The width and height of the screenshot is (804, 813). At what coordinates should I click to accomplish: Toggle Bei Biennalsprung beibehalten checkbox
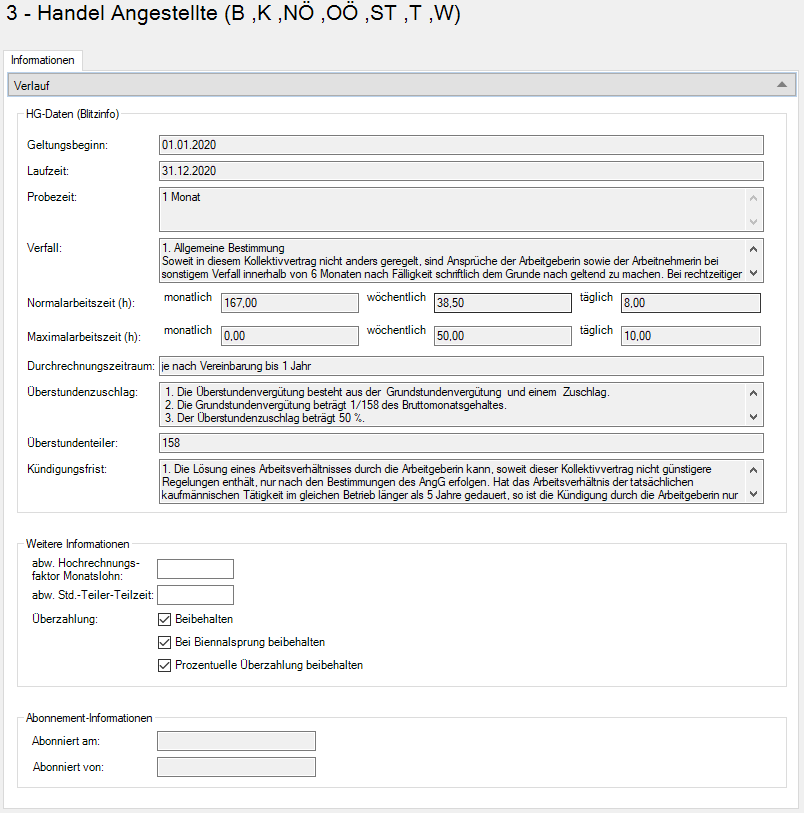click(165, 642)
